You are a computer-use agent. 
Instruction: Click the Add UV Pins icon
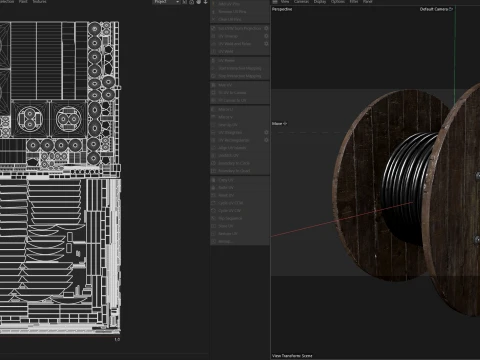pyautogui.click(x=214, y=4)
